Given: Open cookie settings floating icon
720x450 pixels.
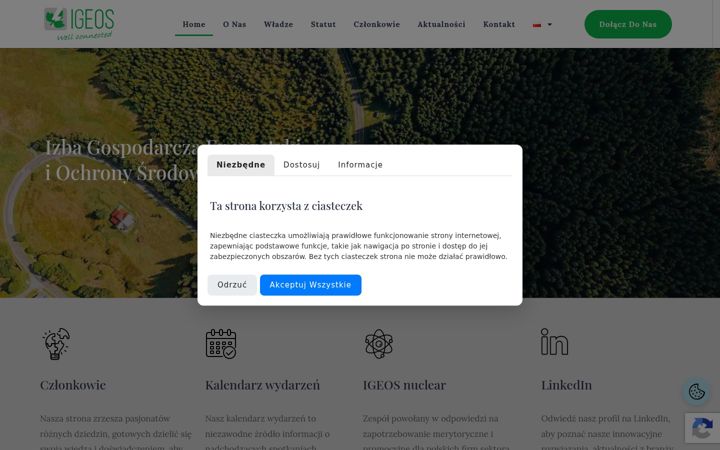Looking at the screenshot, I should click(697, 392).
